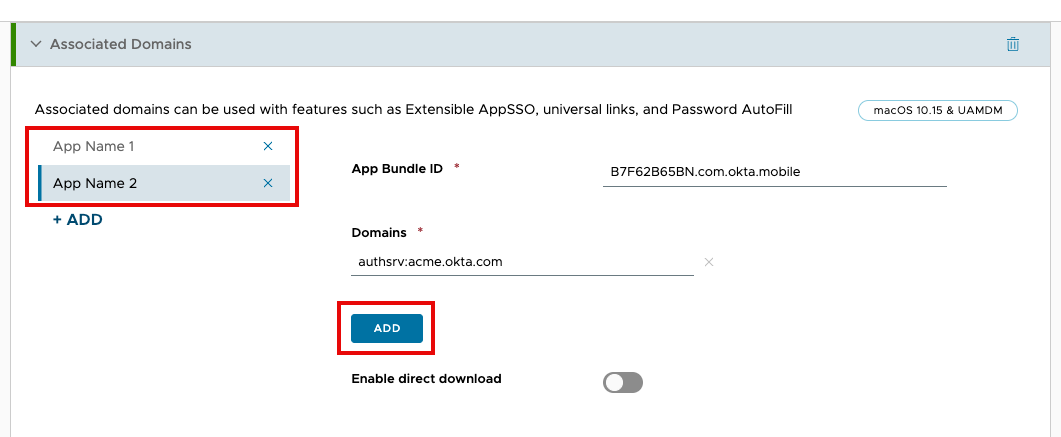Click the Associated Domains header title
Viewport: 1061px width, 437px height.
[120, 44]
